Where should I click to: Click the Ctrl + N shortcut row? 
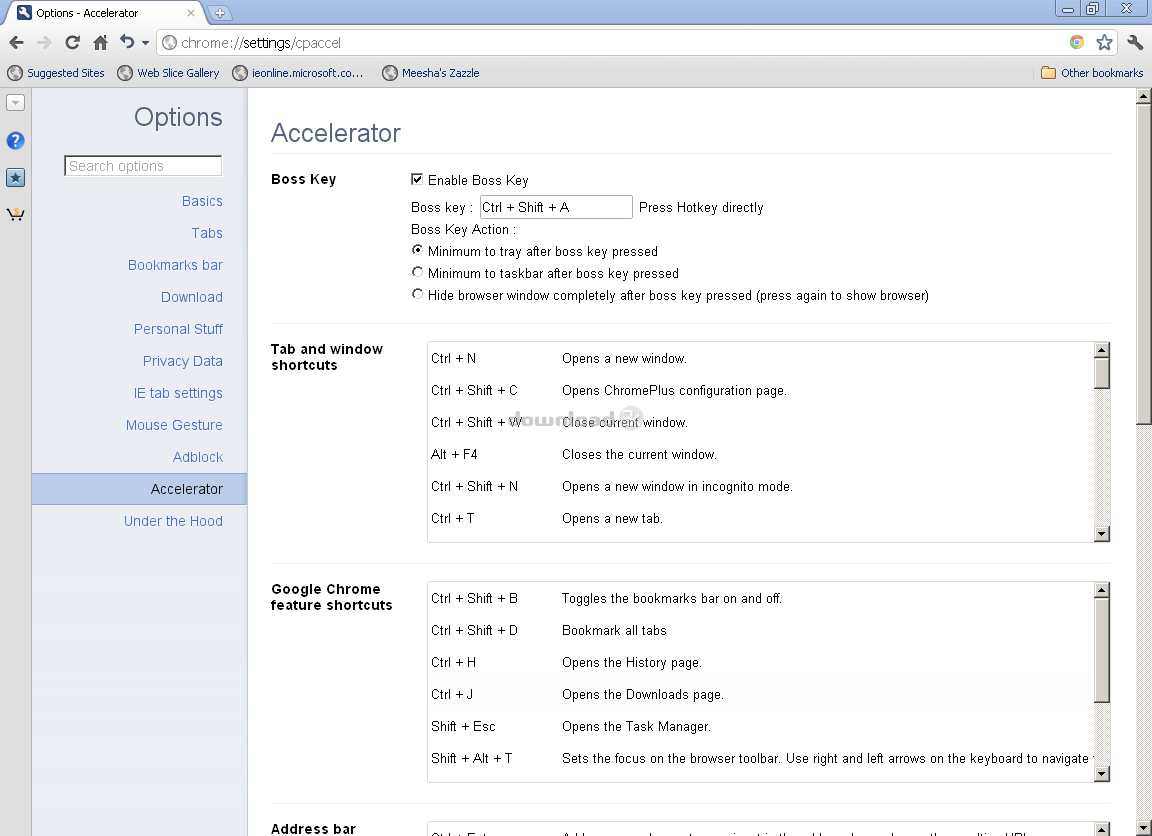click(760, 358)
